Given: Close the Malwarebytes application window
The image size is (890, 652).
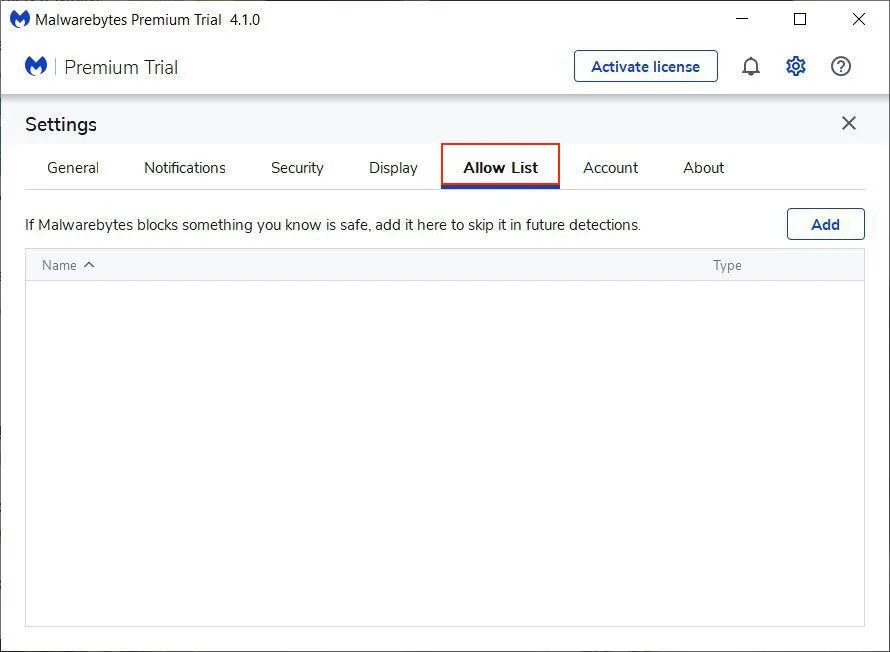Looking at the screenshot, I should (x=858, y=20).
